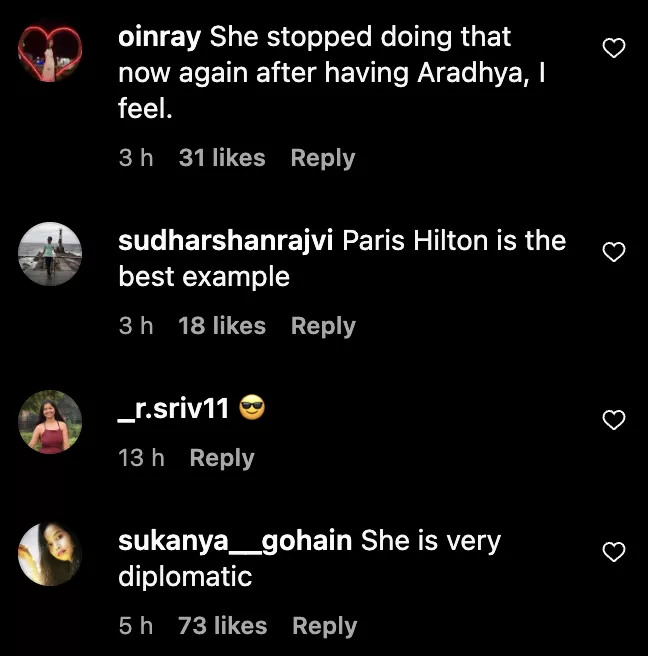
Task: Click the 13 h timestamp
Action: (141, 458)
